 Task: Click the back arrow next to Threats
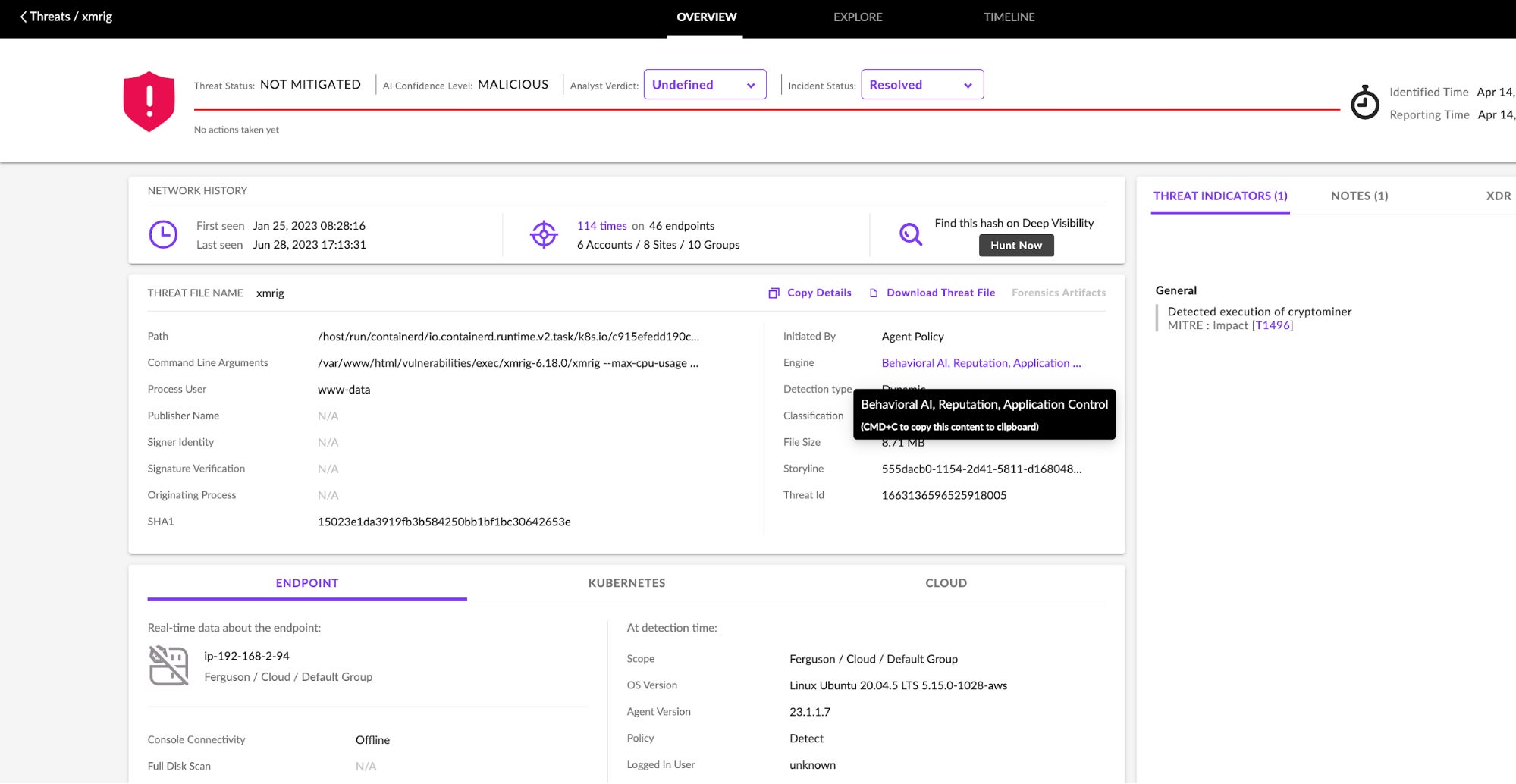[x=24, y=17]
